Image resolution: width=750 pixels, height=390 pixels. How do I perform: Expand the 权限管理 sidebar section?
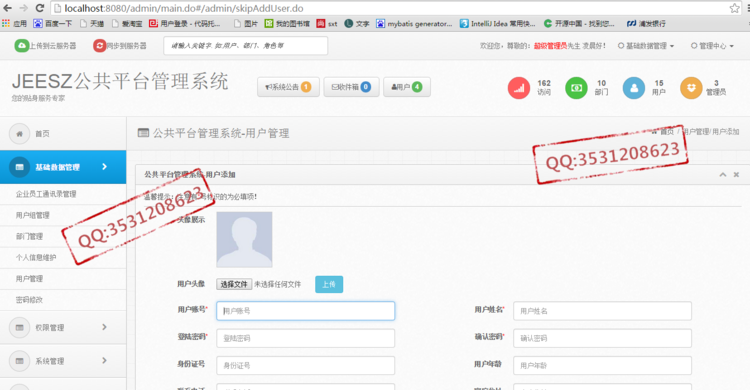63,327
